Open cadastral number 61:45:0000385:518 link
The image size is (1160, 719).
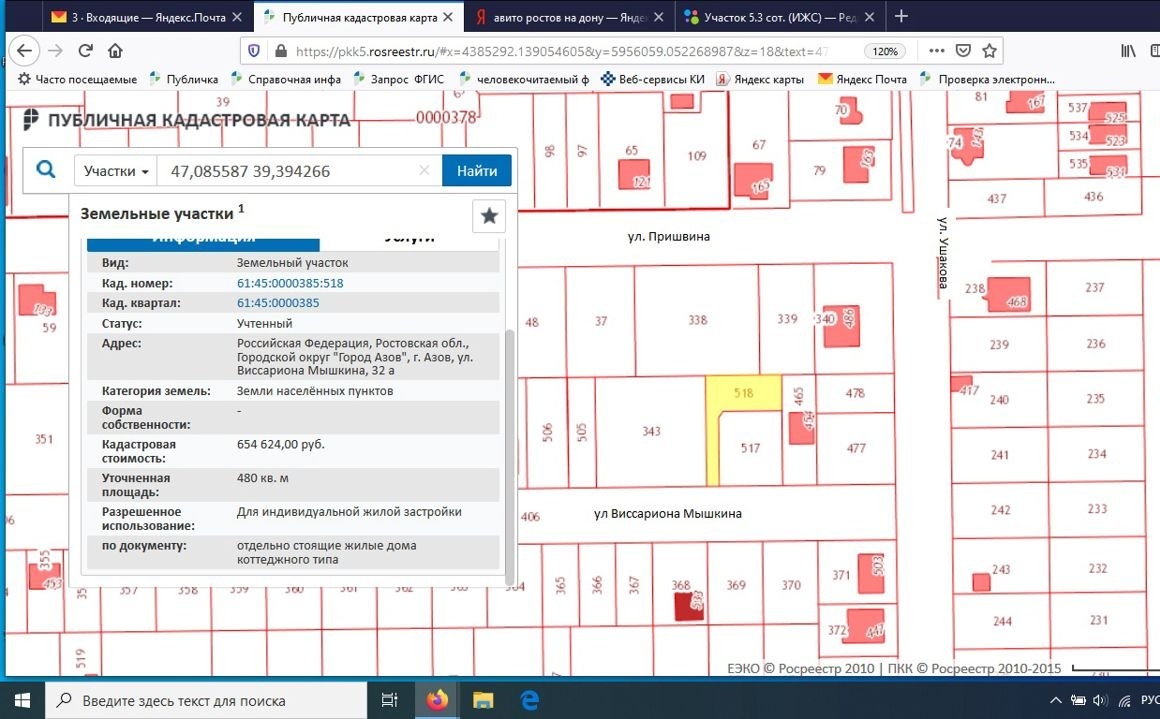click(x=290, y=283)
